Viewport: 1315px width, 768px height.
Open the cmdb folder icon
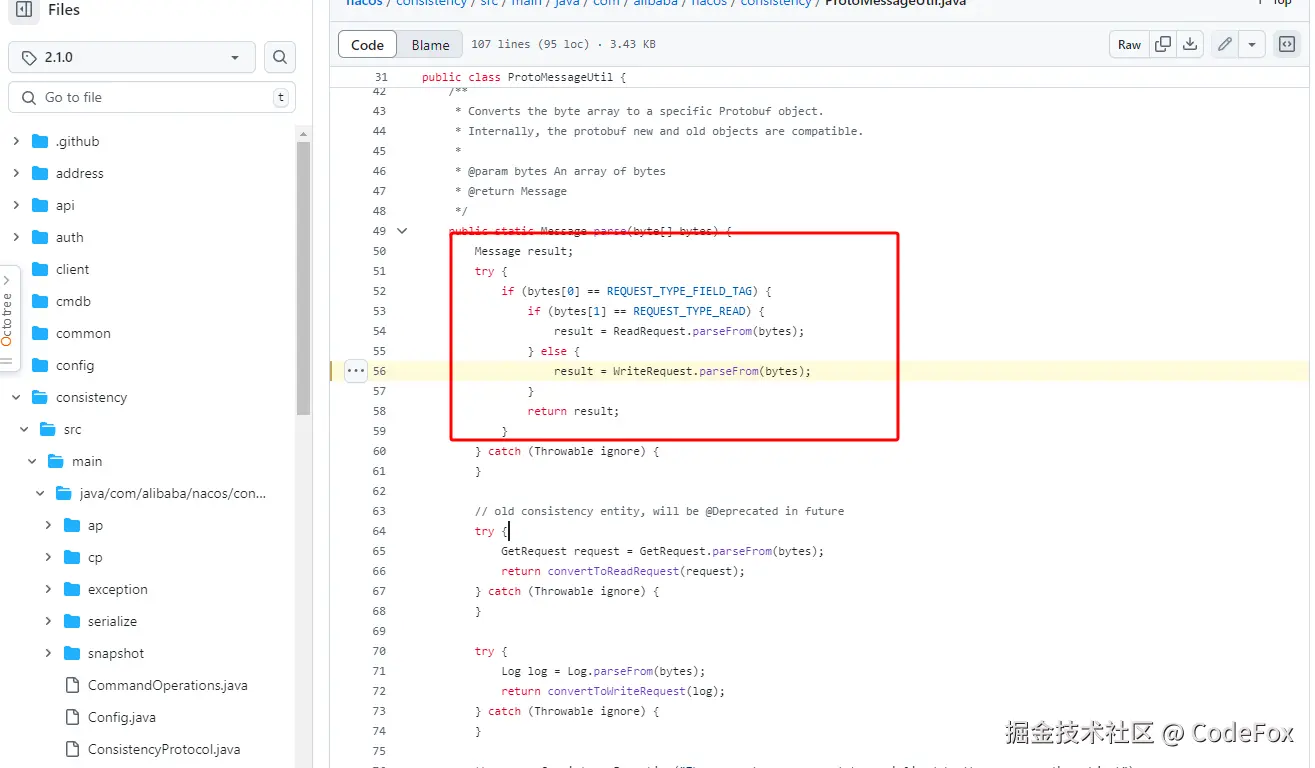pyautogui.click(x=40, y=301)
